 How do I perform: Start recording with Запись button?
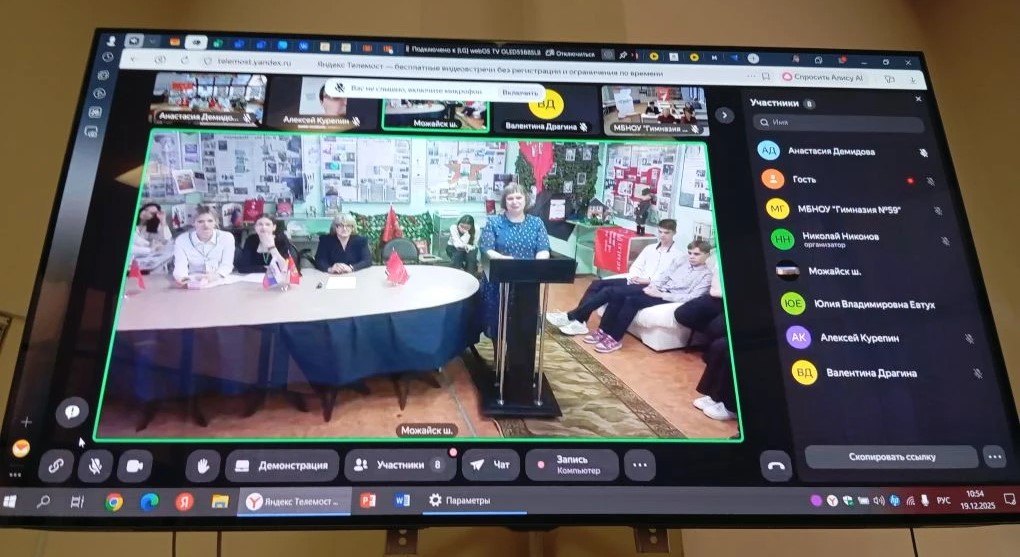click(571, 465)
